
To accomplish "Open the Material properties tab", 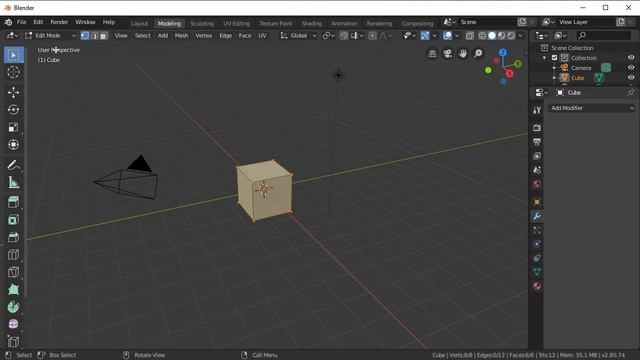I will click(x=537, y=286).
